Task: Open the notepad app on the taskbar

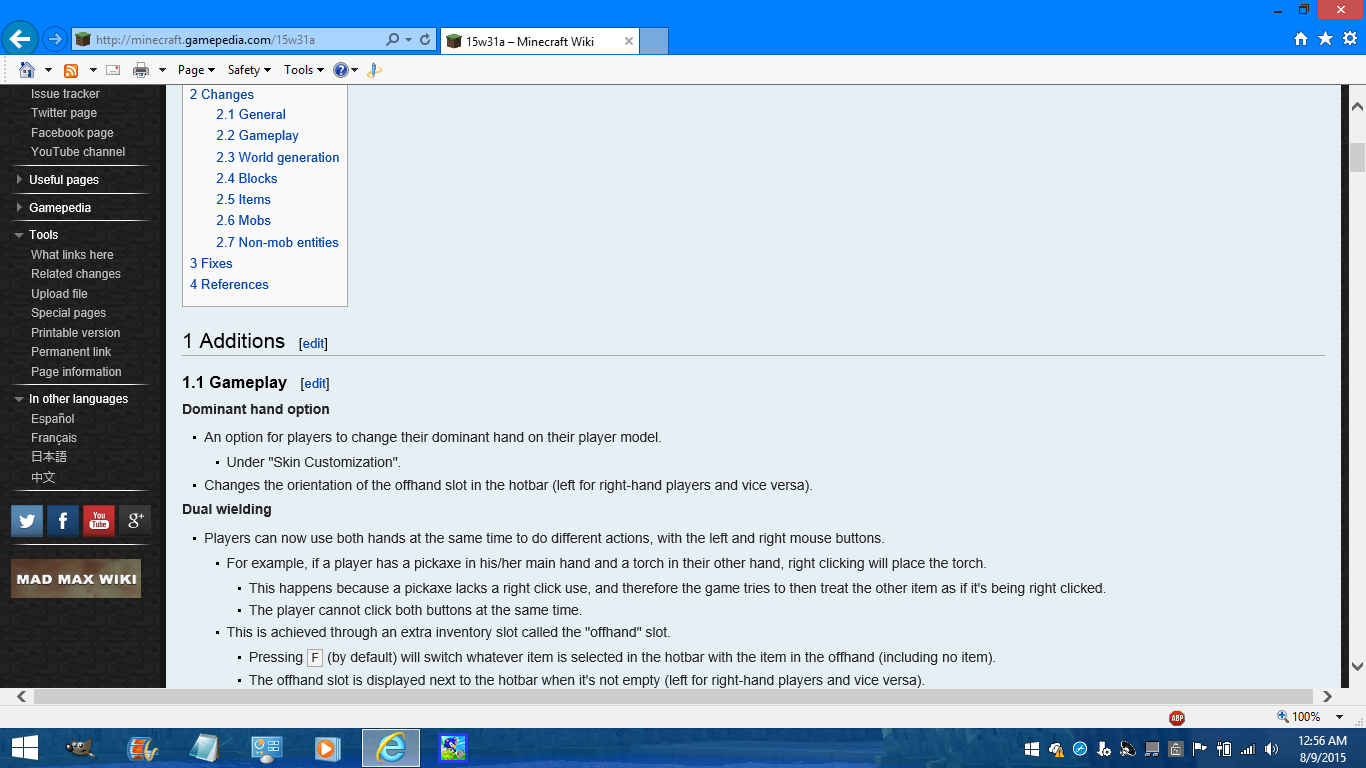Action: [204, 748]
